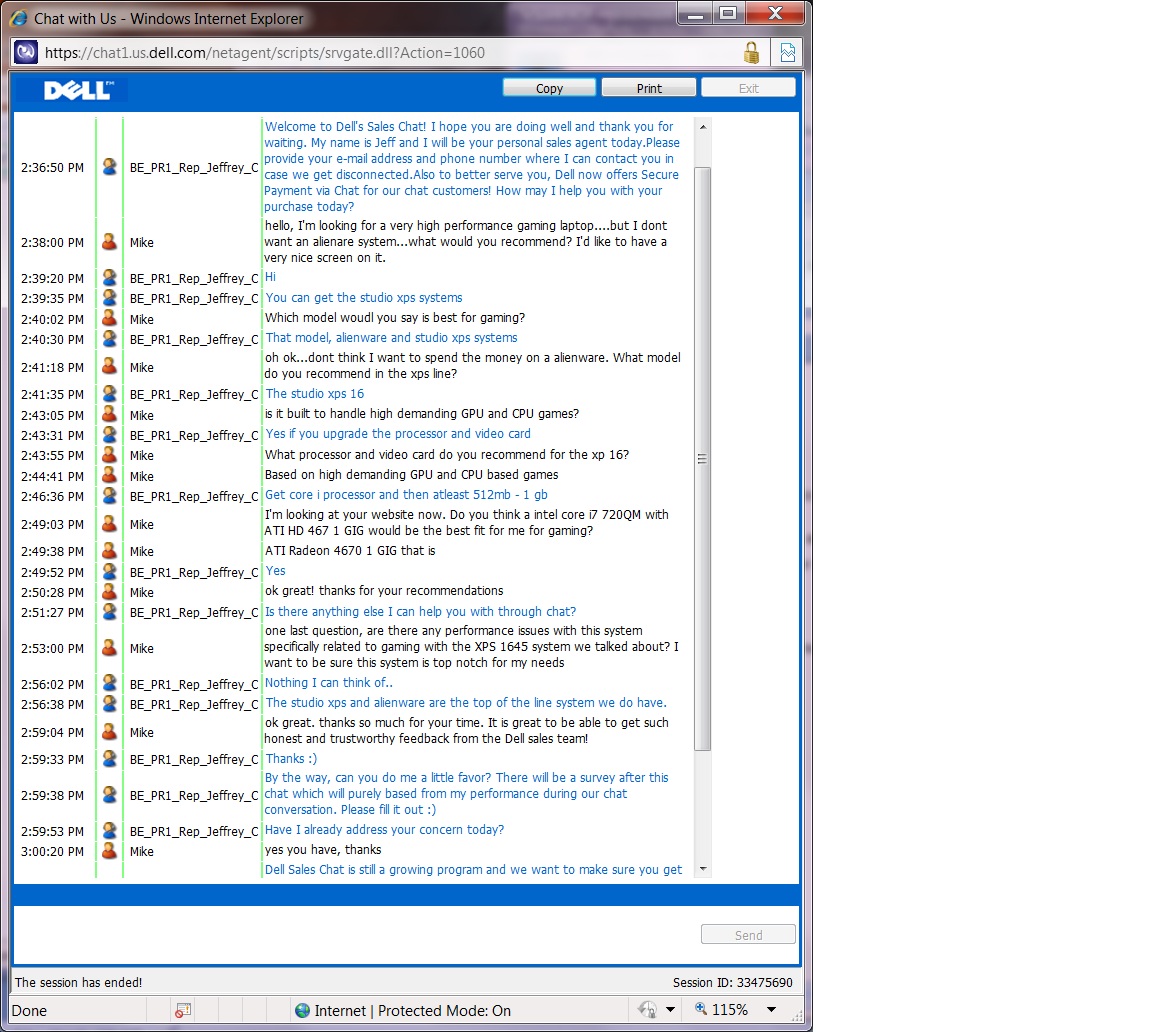This screenshot has height=1032, width=1152.
Task: Click 'Internet | Protected Mode: On' text
Action: click(x=412, y=1011)
